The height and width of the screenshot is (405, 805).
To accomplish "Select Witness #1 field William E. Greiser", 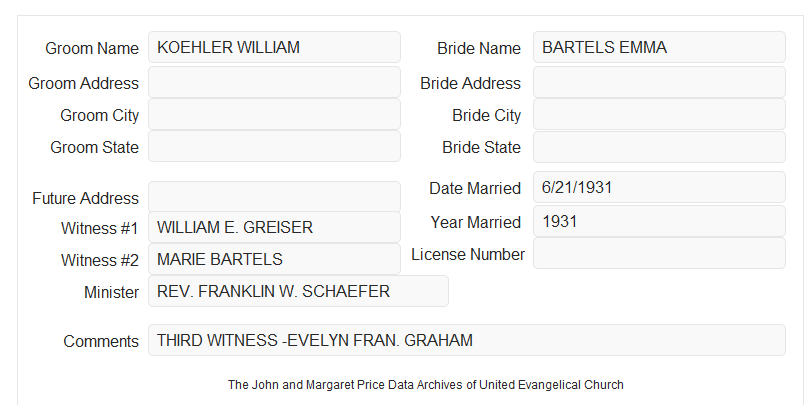I will click(274, 227).
